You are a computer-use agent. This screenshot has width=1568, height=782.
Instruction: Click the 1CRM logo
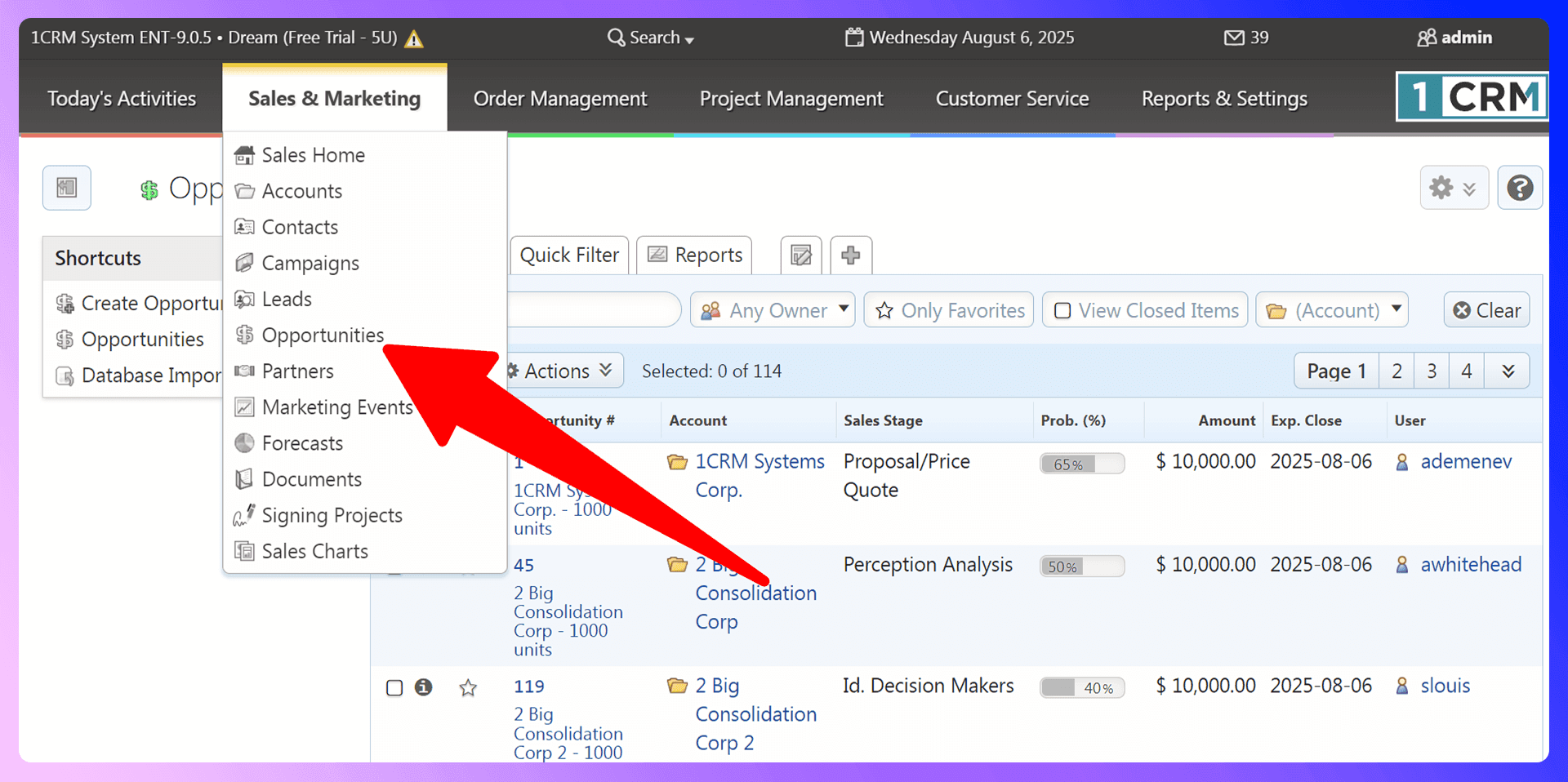point(1472,97)
